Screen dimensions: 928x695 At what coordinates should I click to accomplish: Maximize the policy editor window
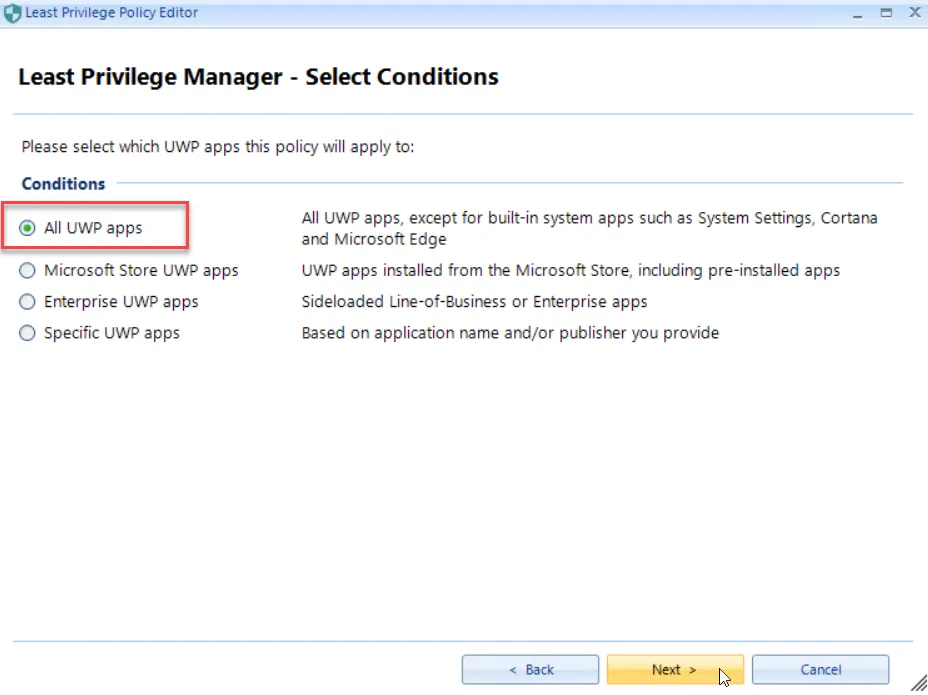pyautogui.click(x=885, y=12)
